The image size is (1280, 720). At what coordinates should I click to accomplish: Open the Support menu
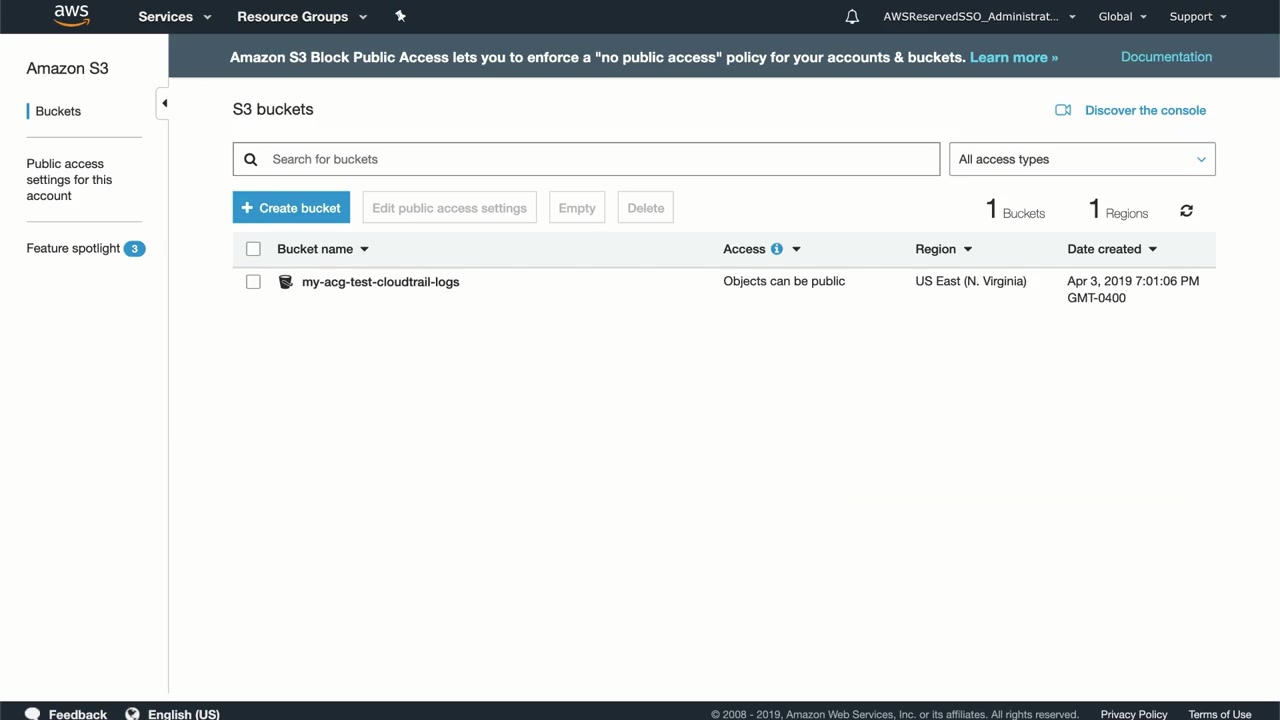tap(1198, 16)
